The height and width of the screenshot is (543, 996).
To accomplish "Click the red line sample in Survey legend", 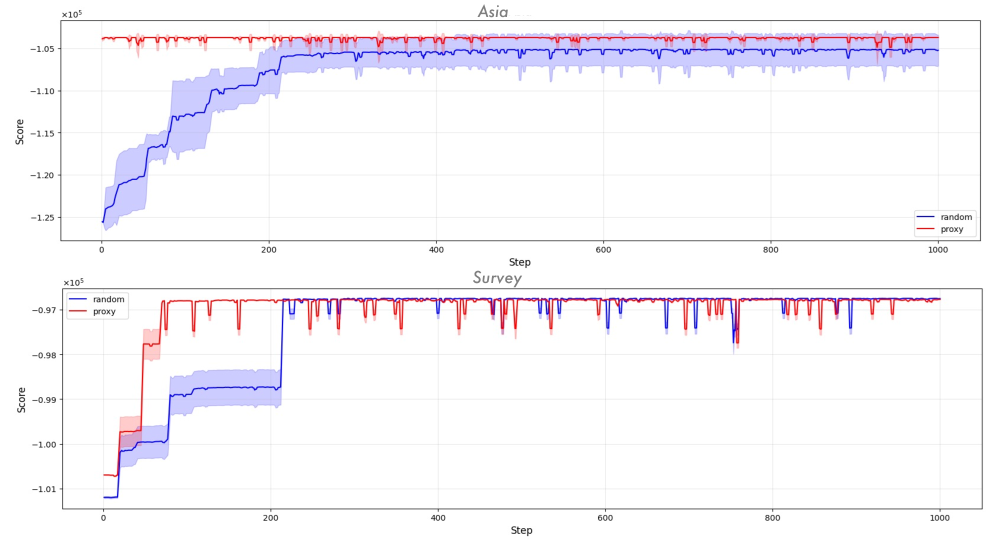I will [78, 311].
